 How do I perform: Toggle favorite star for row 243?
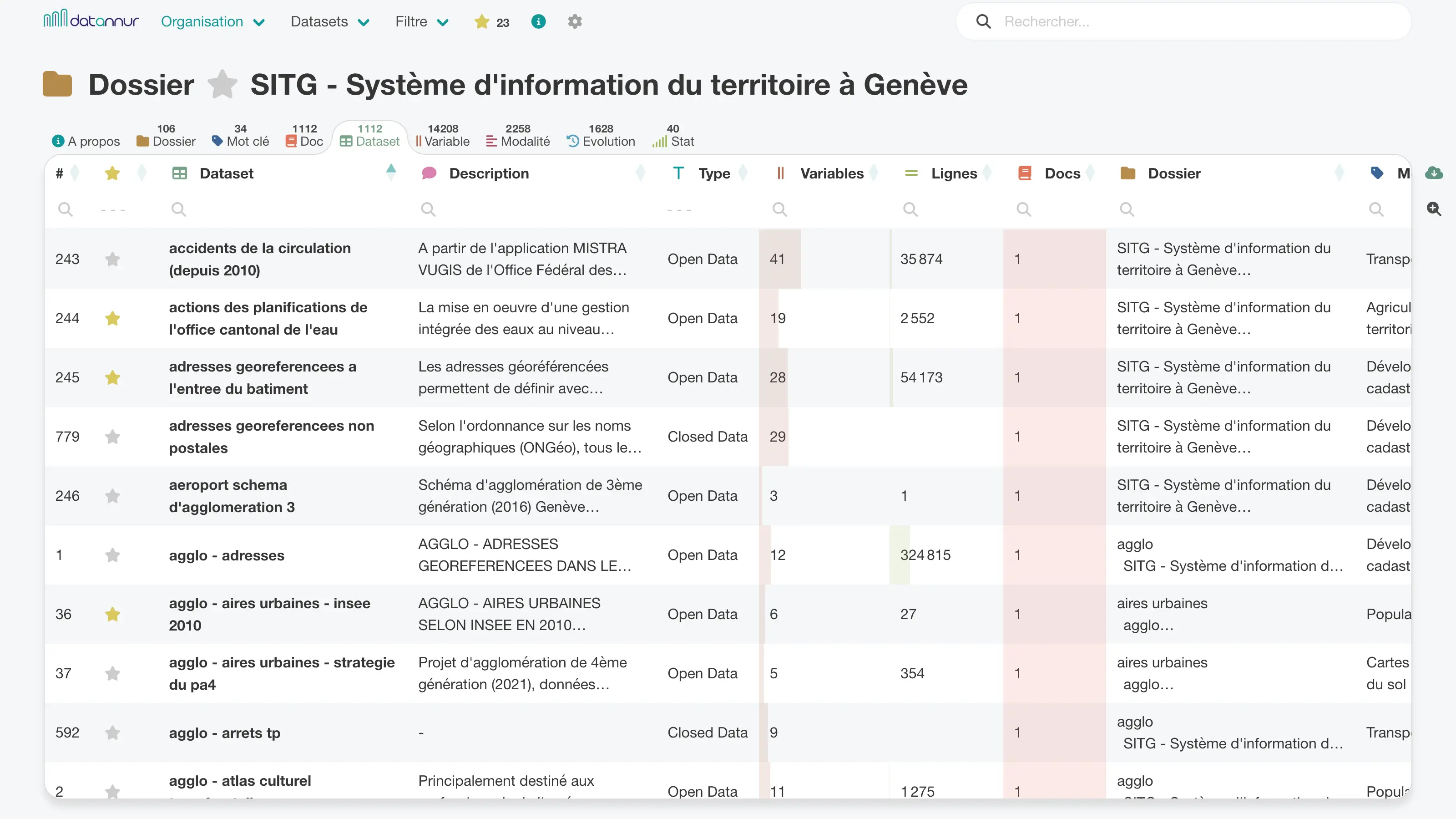pyautogui.click(x=112, y=259)
